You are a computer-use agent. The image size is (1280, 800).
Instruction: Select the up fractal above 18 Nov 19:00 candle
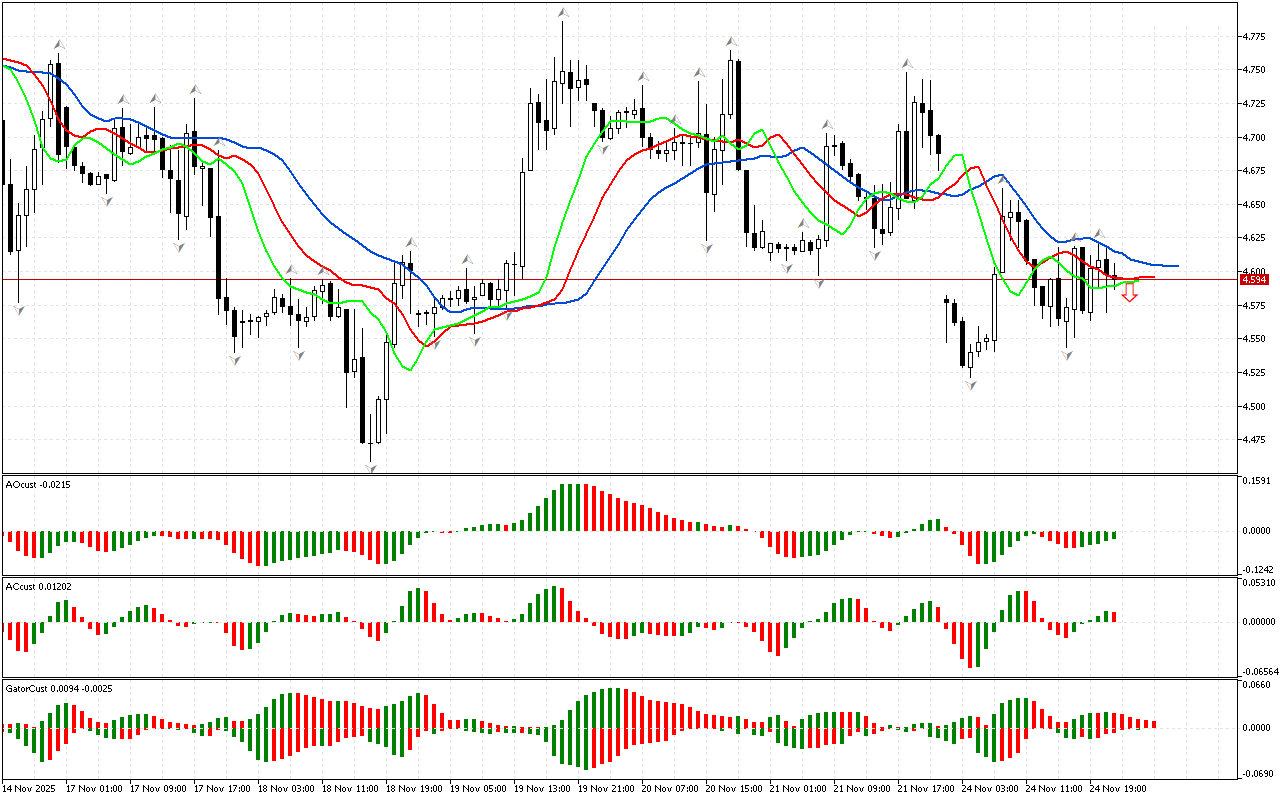(410, 242)
